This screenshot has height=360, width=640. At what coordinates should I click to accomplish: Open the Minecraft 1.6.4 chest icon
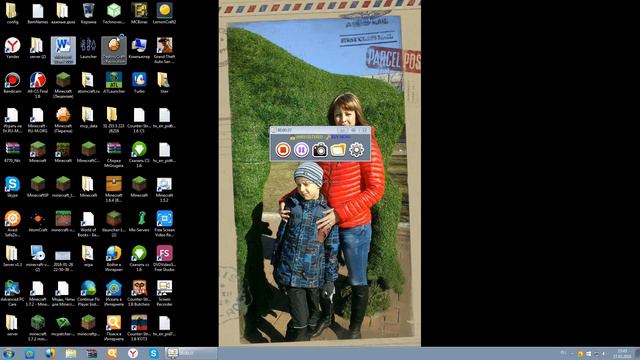point(113,189)
